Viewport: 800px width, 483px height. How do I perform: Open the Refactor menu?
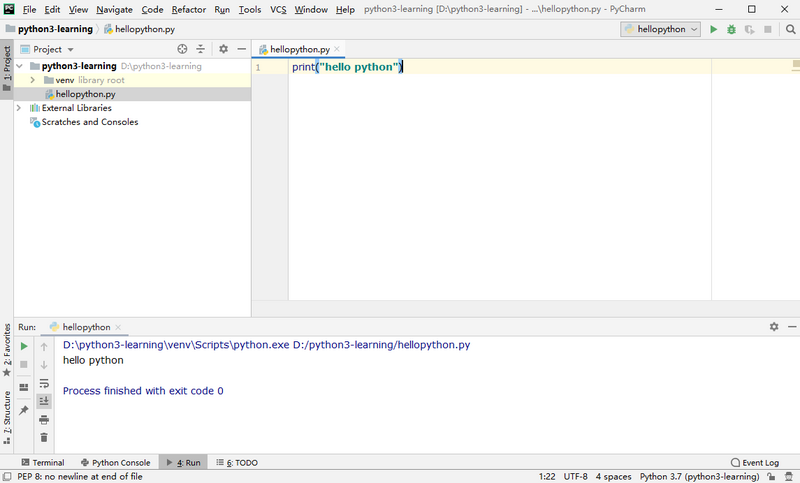[189, 9]
